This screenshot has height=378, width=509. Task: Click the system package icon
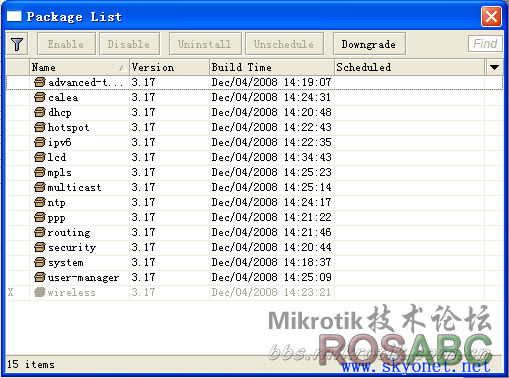40,262
